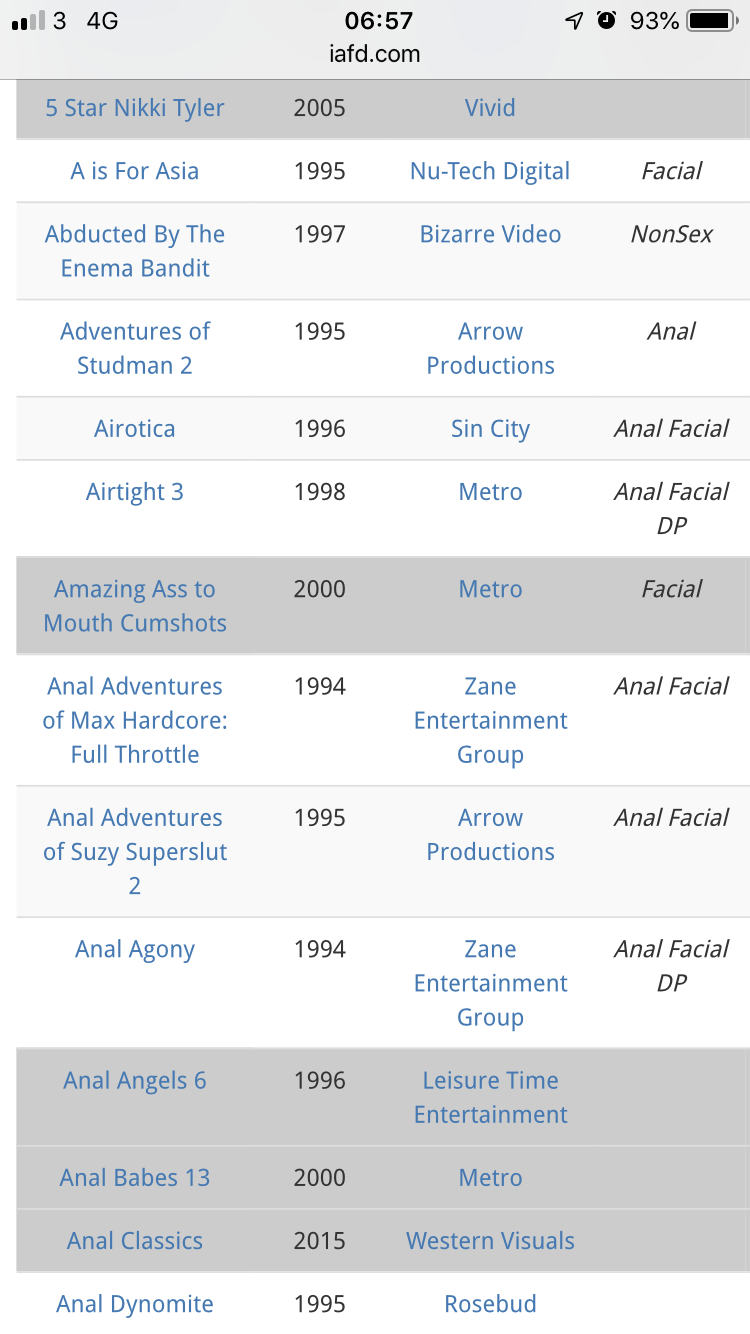The image size is (750, 1334).
Task: Tap the alarm clock status icon
Action: pos(606,21)
